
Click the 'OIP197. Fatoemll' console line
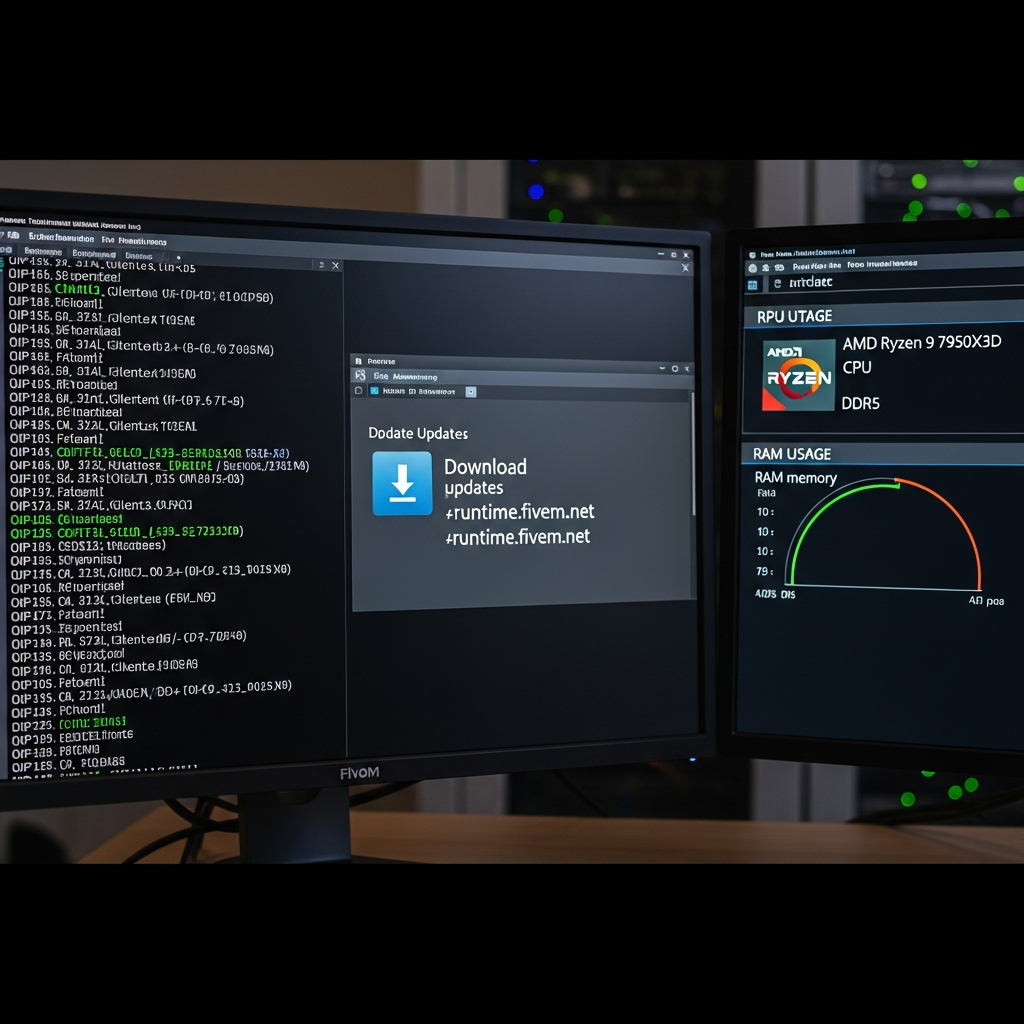57,492
